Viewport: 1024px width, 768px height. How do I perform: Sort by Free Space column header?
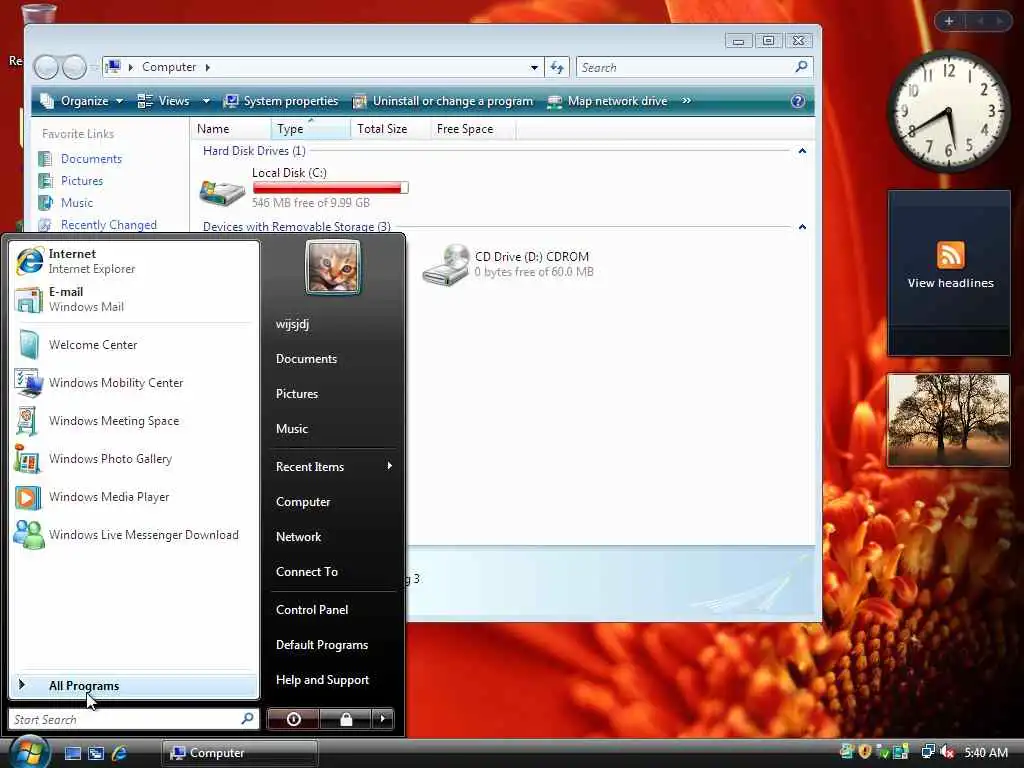pos(473,129)
